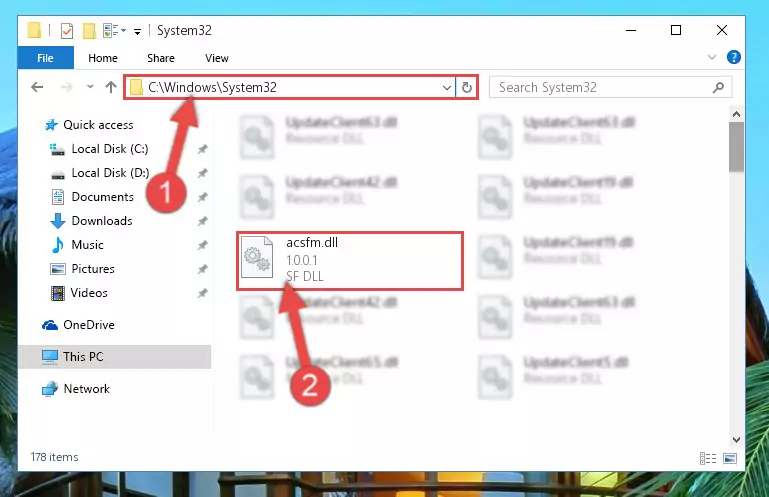The image size is (769, 497).
Task: Click the pin icon next to Documents
Action: tap(202, 197)
